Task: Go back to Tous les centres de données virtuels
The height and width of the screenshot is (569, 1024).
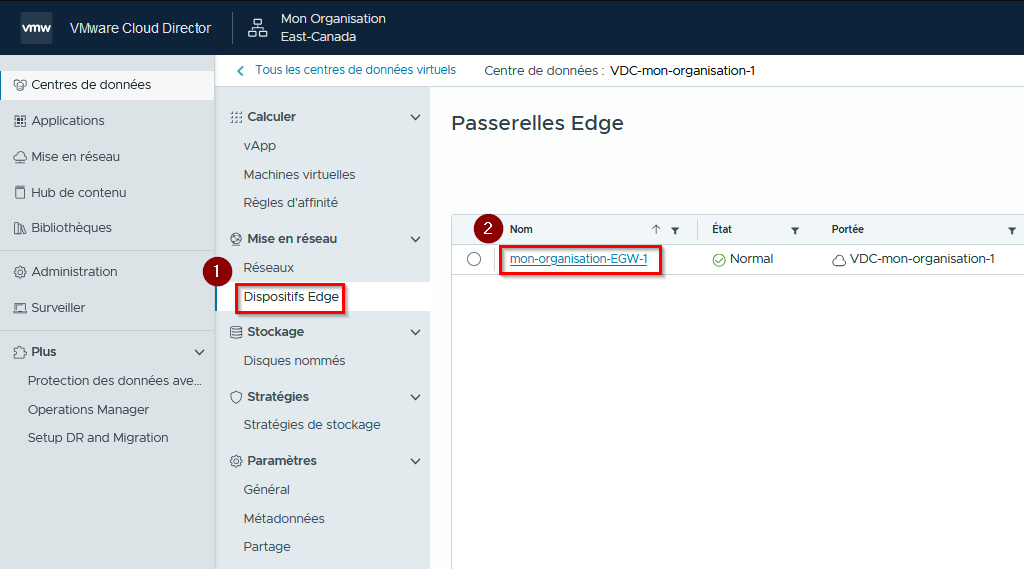Action: point(355,70)
